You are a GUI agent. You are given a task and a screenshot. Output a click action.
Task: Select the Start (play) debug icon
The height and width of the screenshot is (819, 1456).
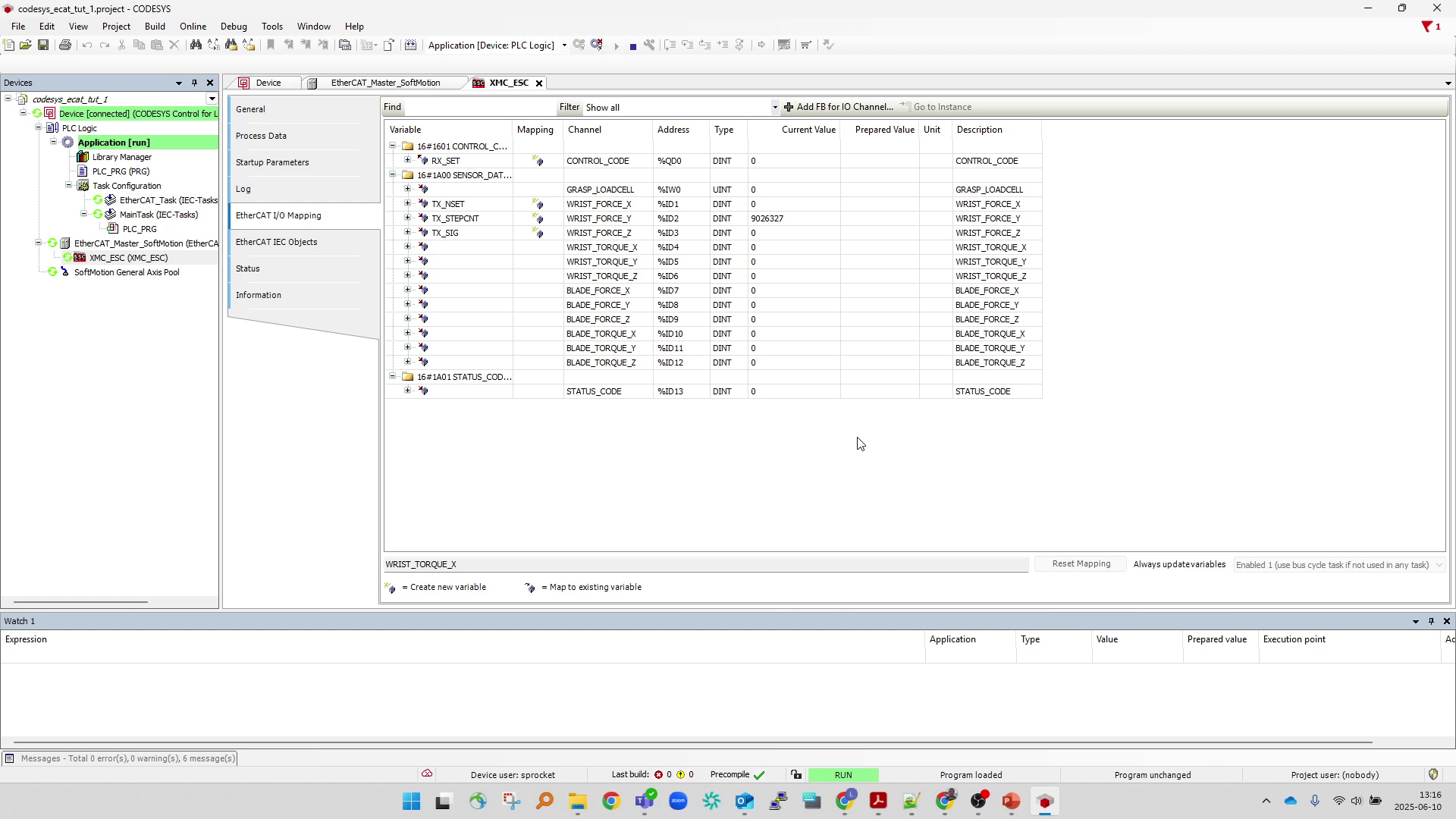[617, 45]
